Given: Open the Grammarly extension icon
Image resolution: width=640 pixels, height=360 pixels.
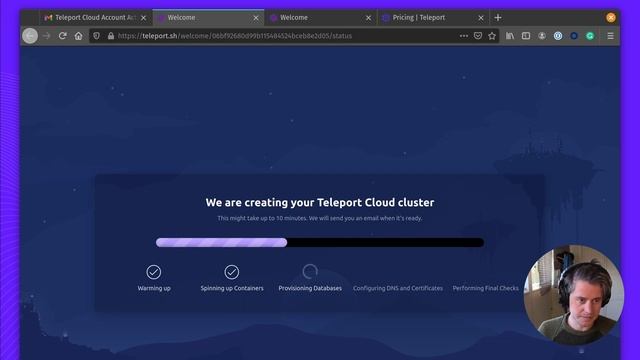Looking at the screenshot, I should tap(590, 36).
